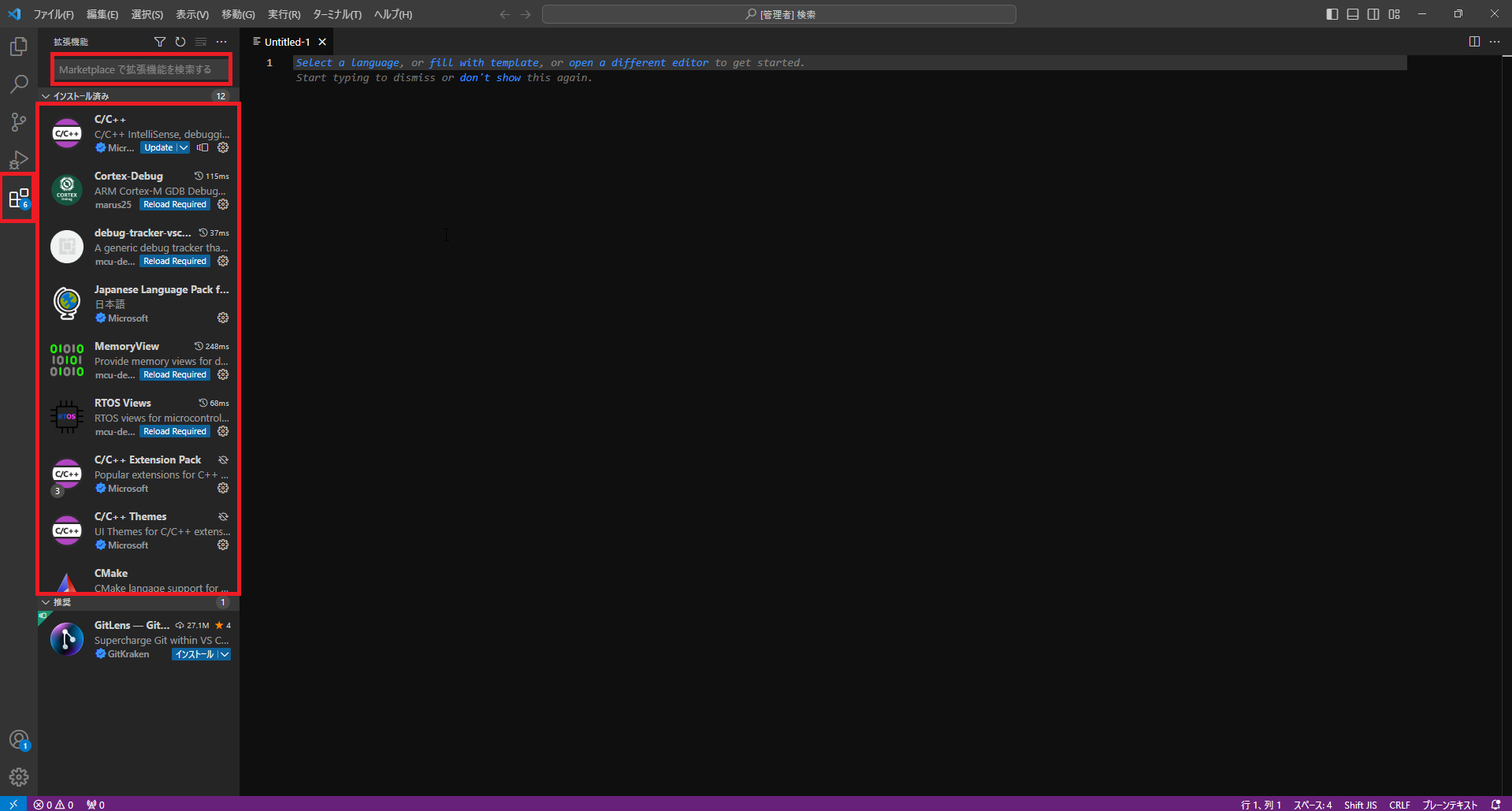Image resolution: width=1512 pixels, height=811 pixels.
Task: Change encoding via Shift JIS status item
Action: (x=1361, y=804)
